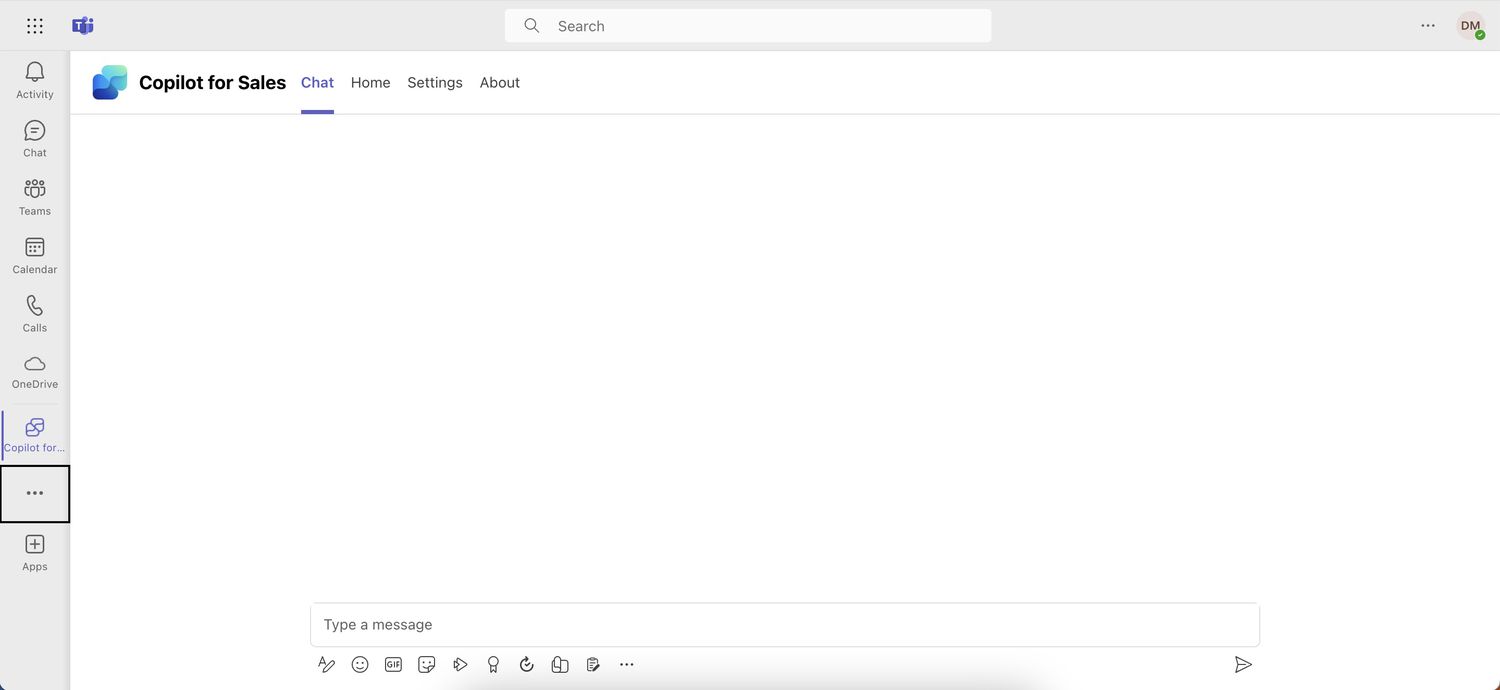This screenshot has height=690, width=1500.
Task: Insert a GIF into the message
Action: [393, 664]
